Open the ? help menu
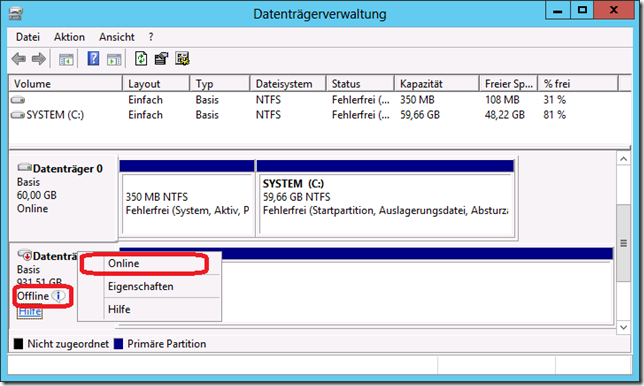Screen dimensions: 644x386 [x=151, y=37]
